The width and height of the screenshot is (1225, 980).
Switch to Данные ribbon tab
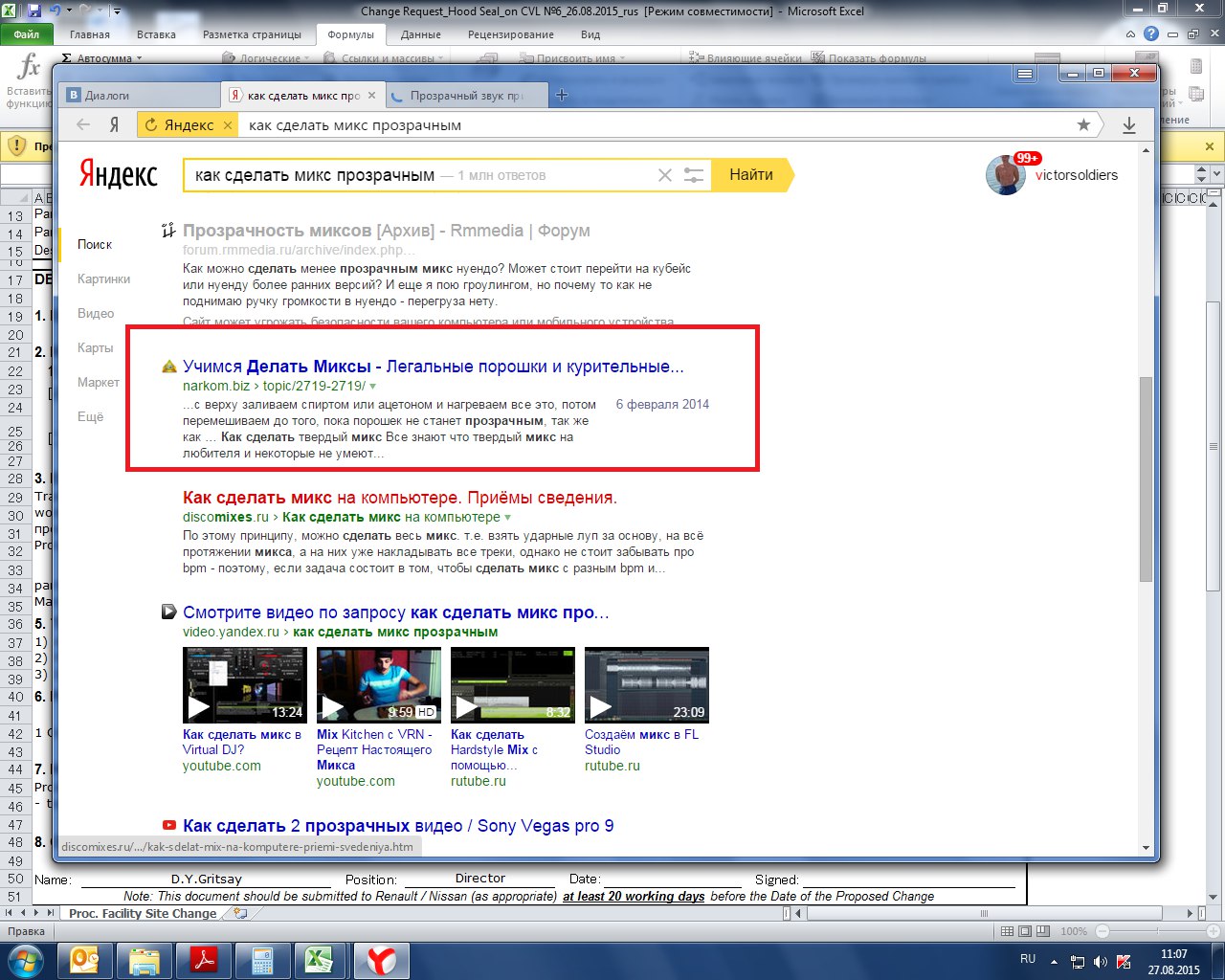coord(421,34)
